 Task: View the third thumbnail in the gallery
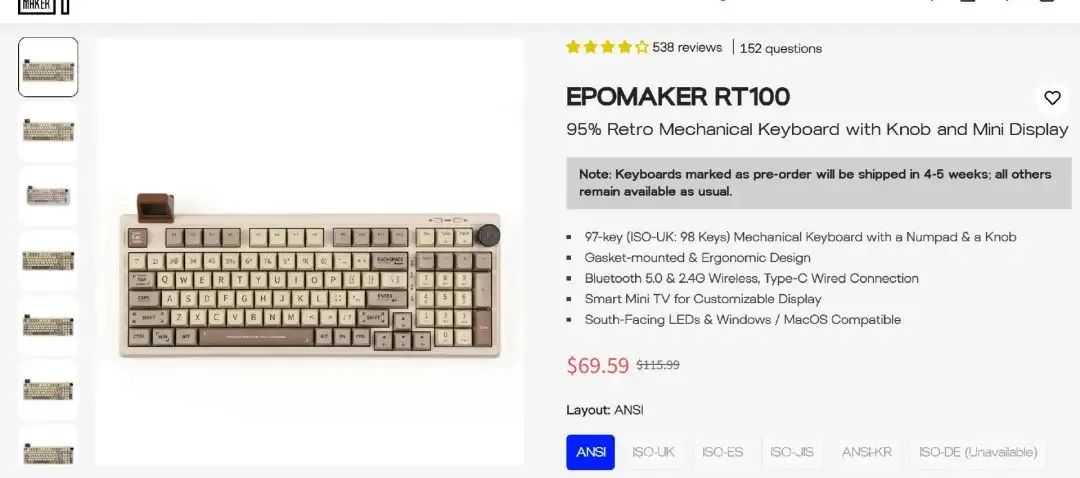coord(48,196)
